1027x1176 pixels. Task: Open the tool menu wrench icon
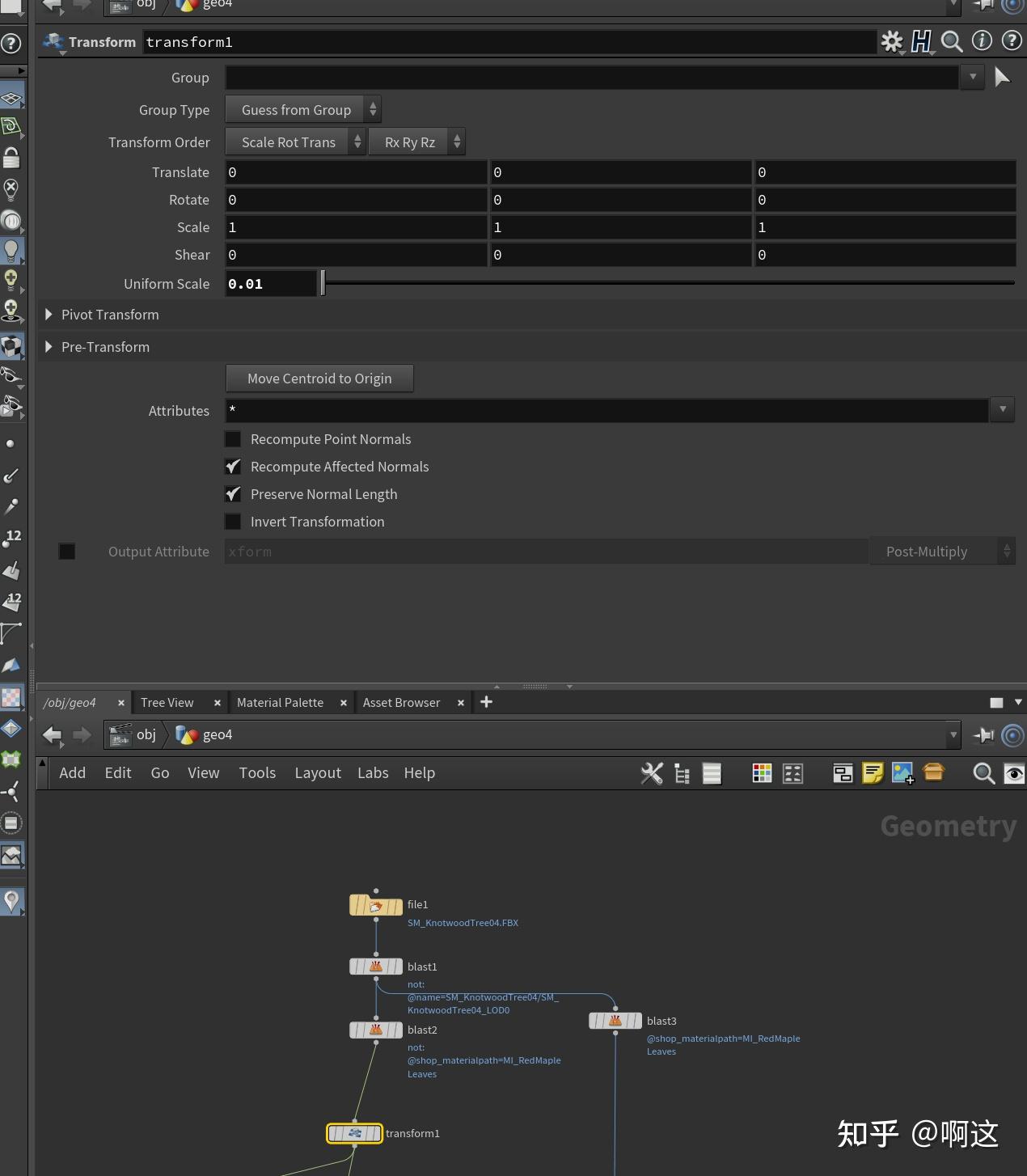pos(652,773)
